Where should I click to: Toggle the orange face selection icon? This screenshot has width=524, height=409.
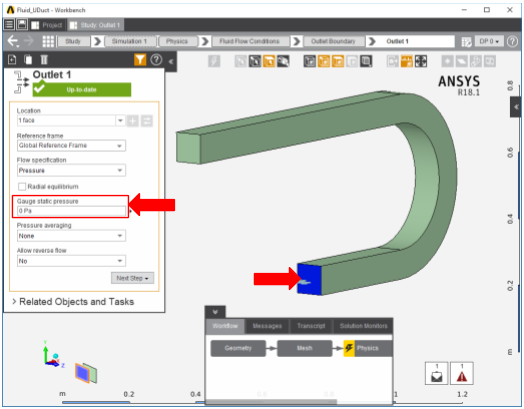click(x=269, y=61)
